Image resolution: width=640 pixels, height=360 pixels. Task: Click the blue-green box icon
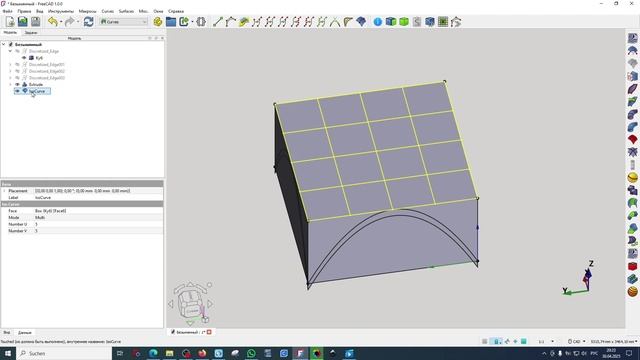click(391, 22)
